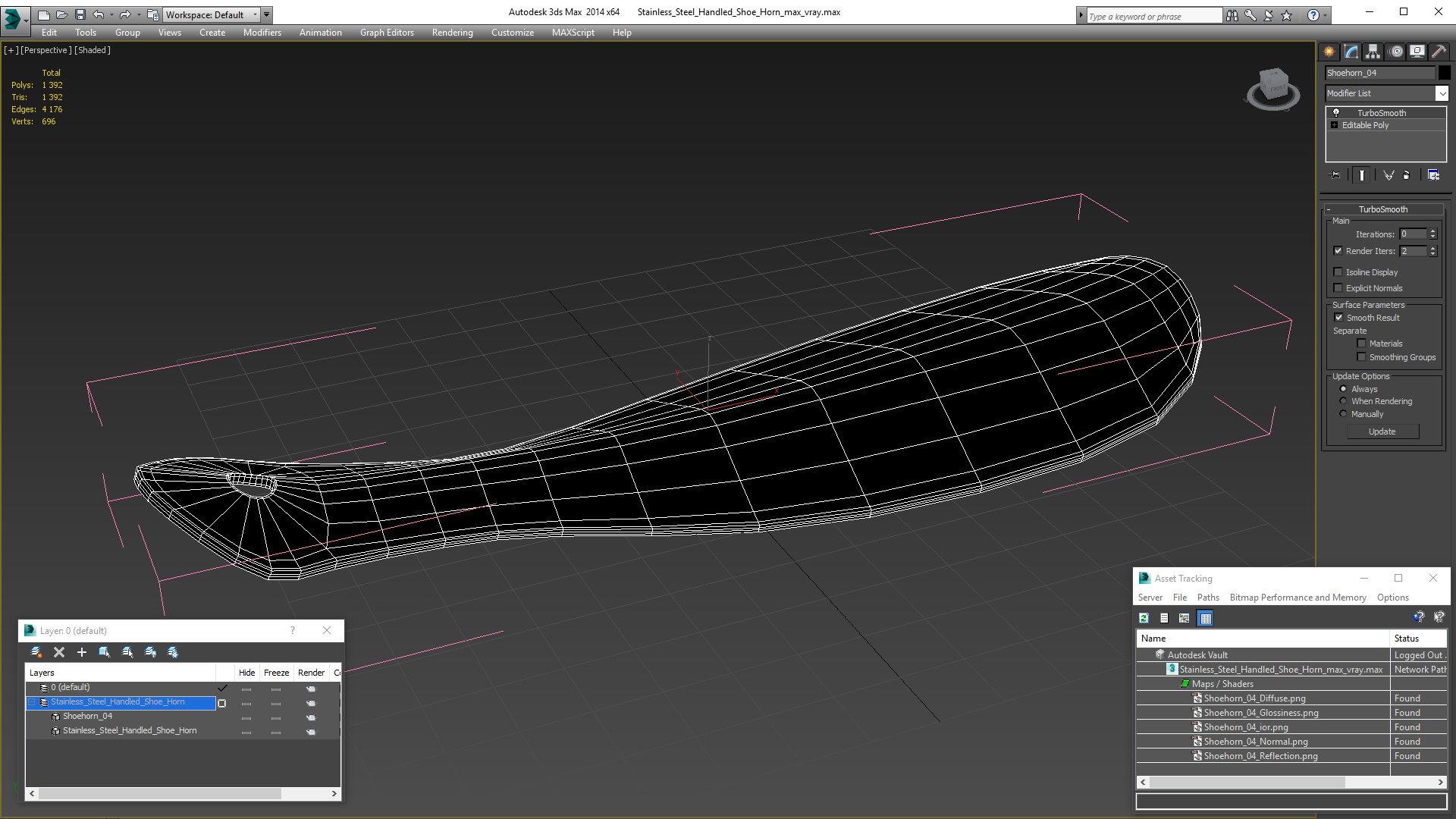Click Remove Modifier from stack icon

click(x=1407, y=175)
